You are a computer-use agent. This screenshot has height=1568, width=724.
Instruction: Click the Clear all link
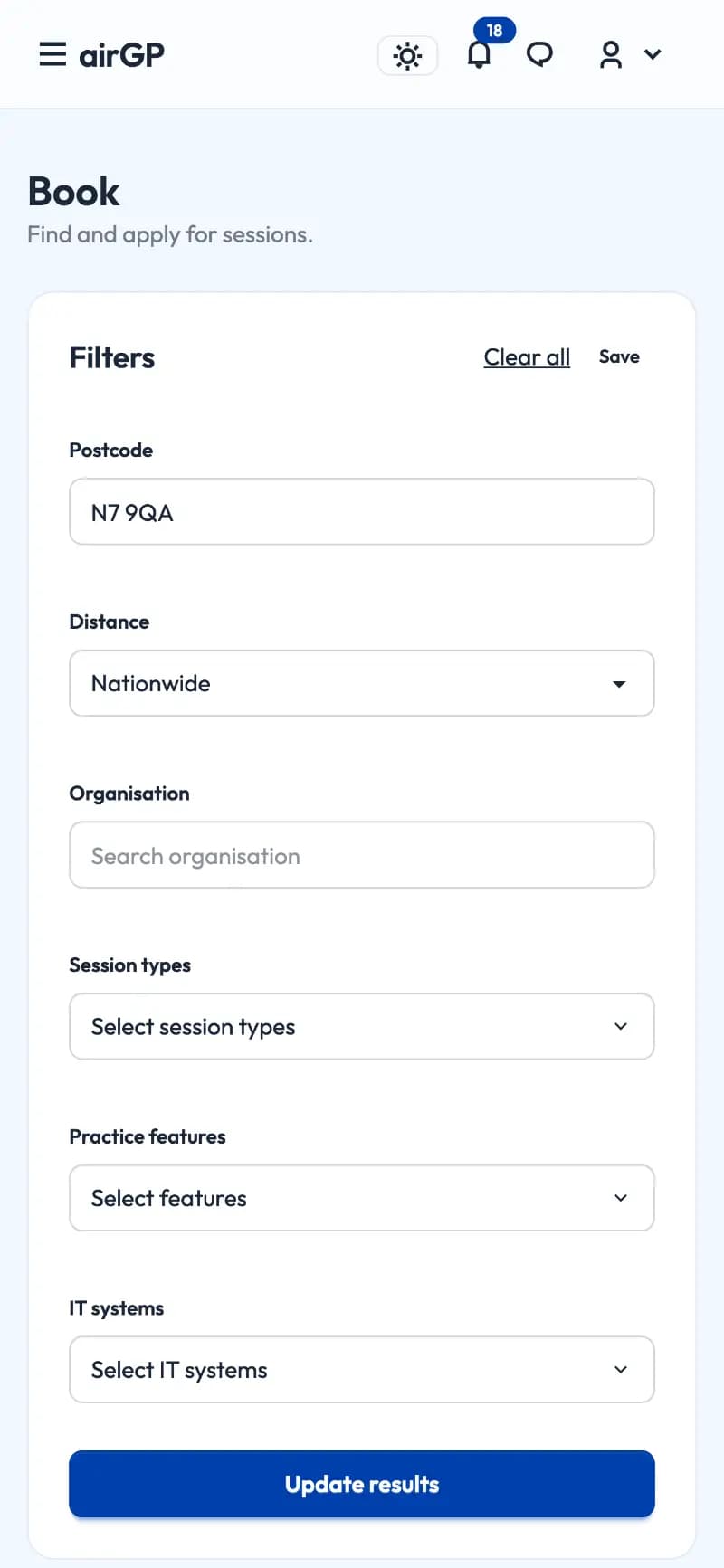[x=527, y=356]
